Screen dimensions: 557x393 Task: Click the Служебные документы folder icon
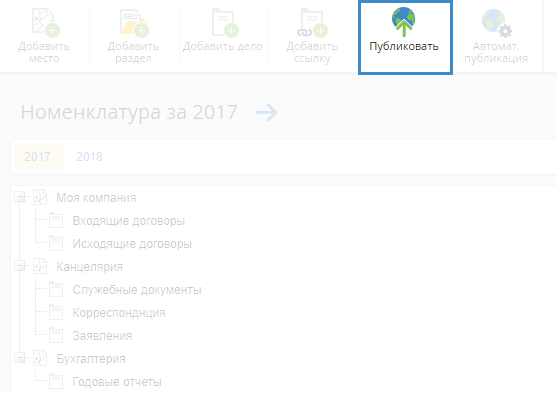pos(56,289)
